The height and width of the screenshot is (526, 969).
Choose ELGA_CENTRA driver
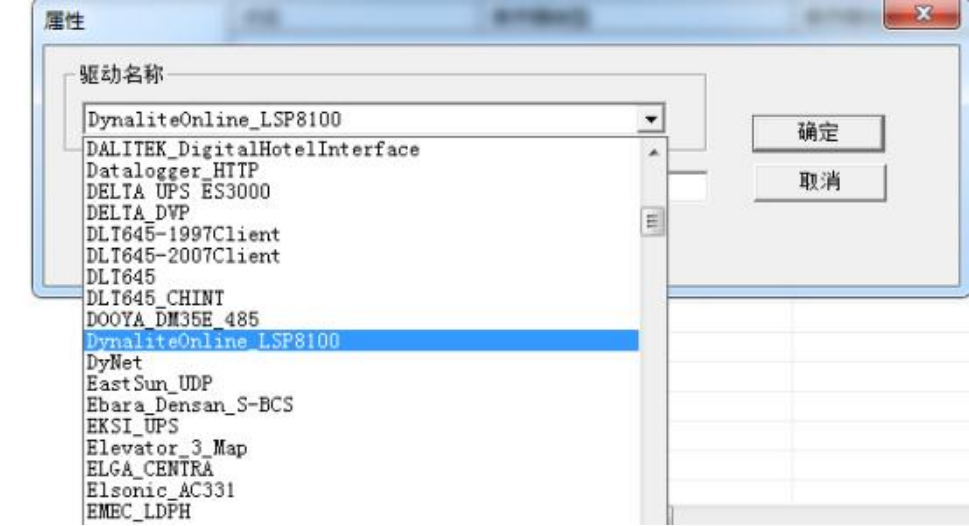[362, 469]
